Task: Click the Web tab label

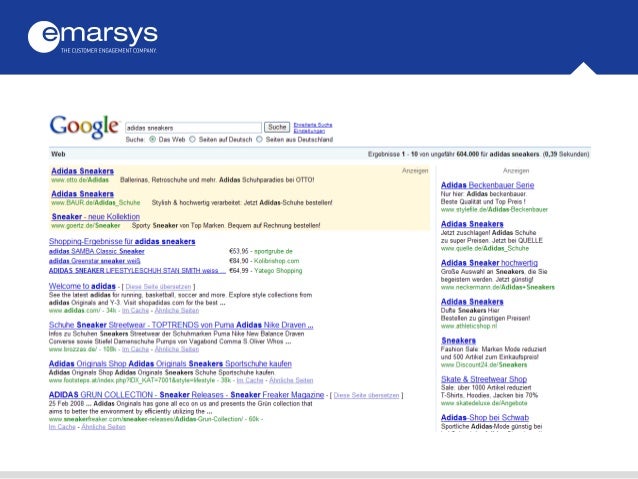Action: (x=58, y=154)
